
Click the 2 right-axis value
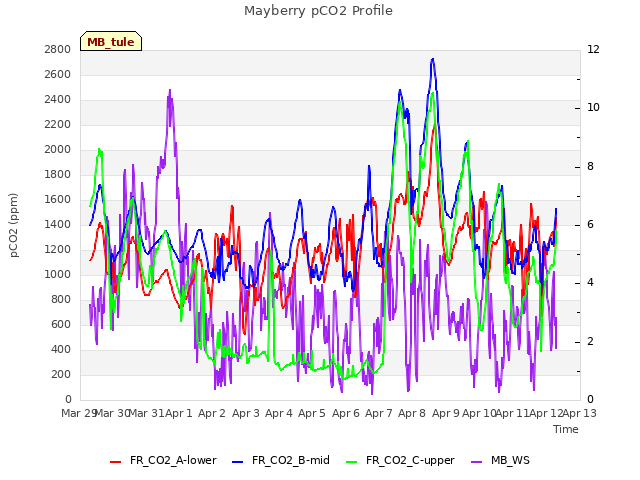click(x=590, y=341)
